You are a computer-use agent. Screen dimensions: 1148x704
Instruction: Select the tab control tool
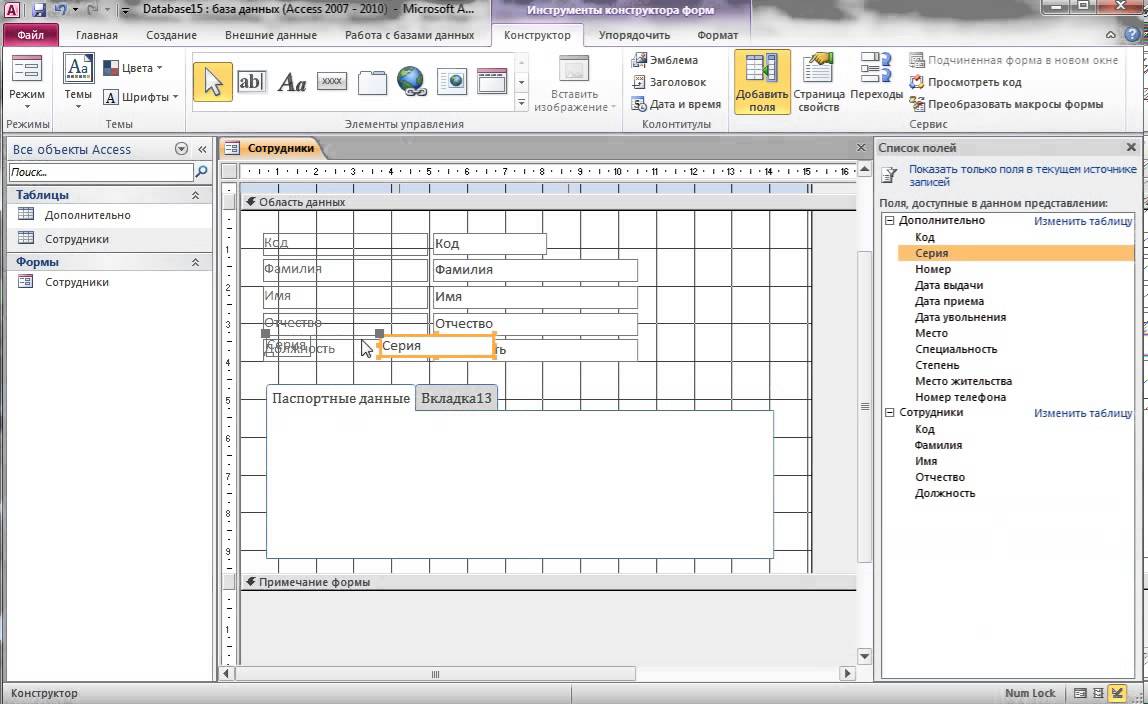pyautogui.click(x=372, y=82)
